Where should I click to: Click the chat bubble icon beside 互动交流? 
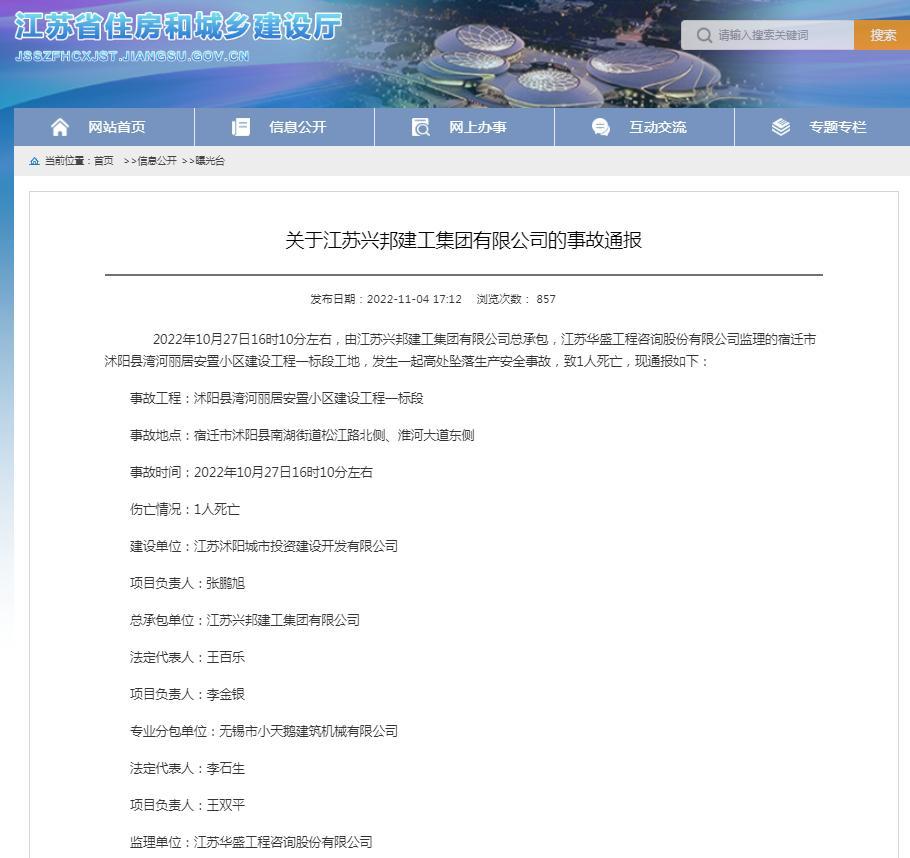(601, 127)
